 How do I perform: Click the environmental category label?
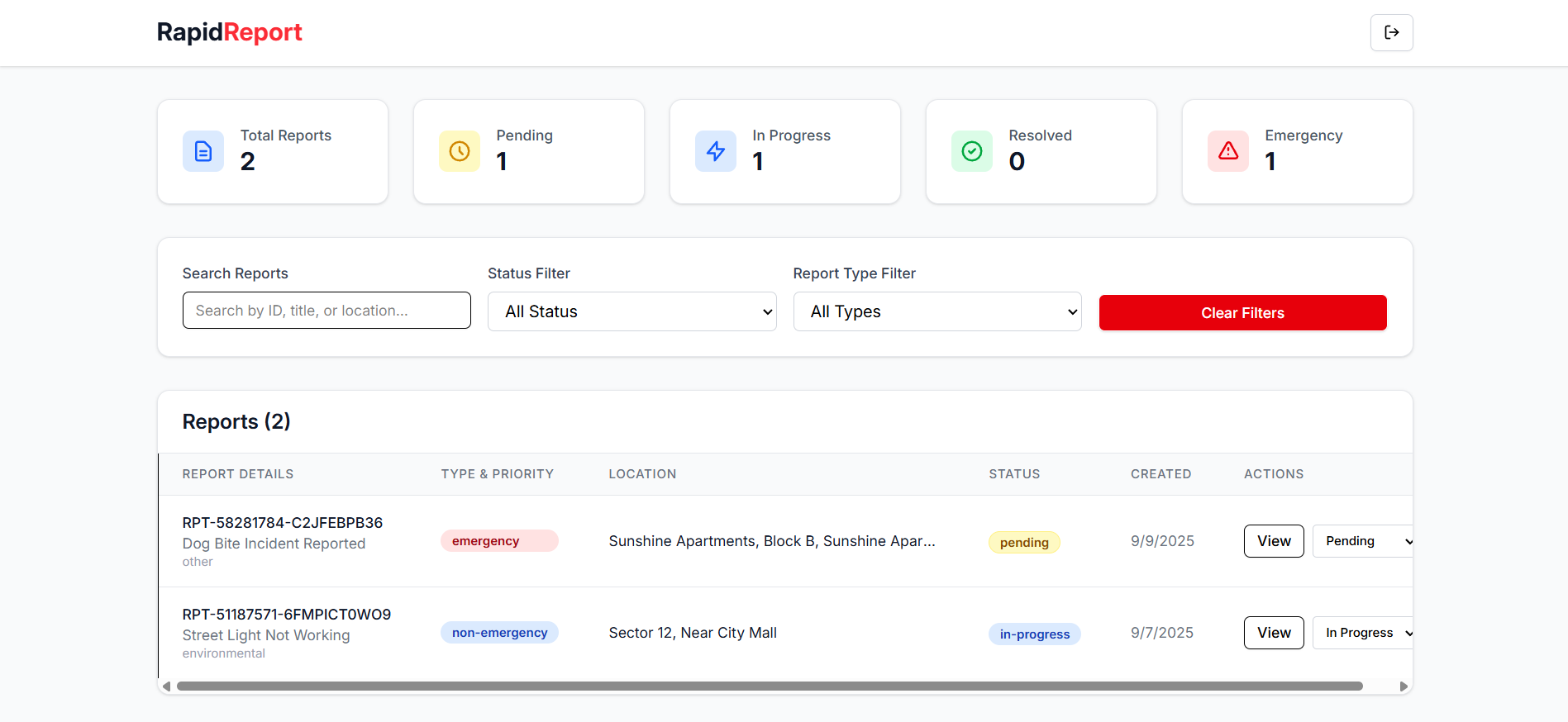coord(224,653)
